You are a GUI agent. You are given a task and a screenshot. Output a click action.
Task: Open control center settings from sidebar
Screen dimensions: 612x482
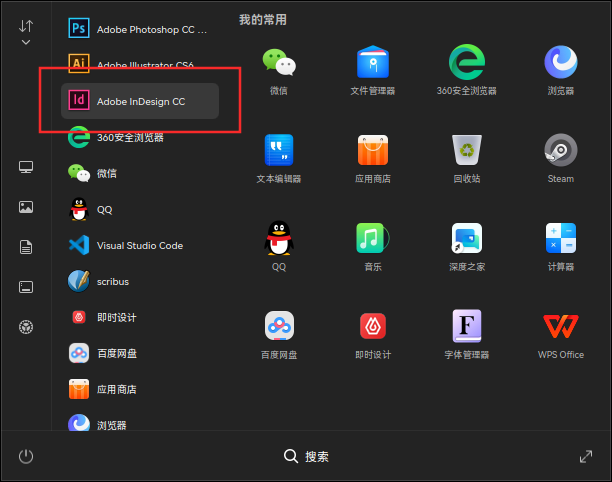point(26,327)
